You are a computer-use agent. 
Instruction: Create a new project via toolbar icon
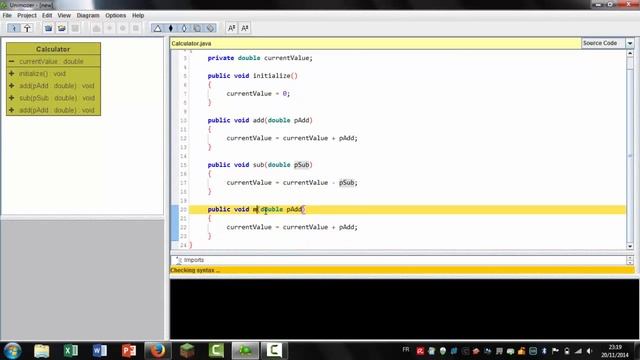coord(48,28)
